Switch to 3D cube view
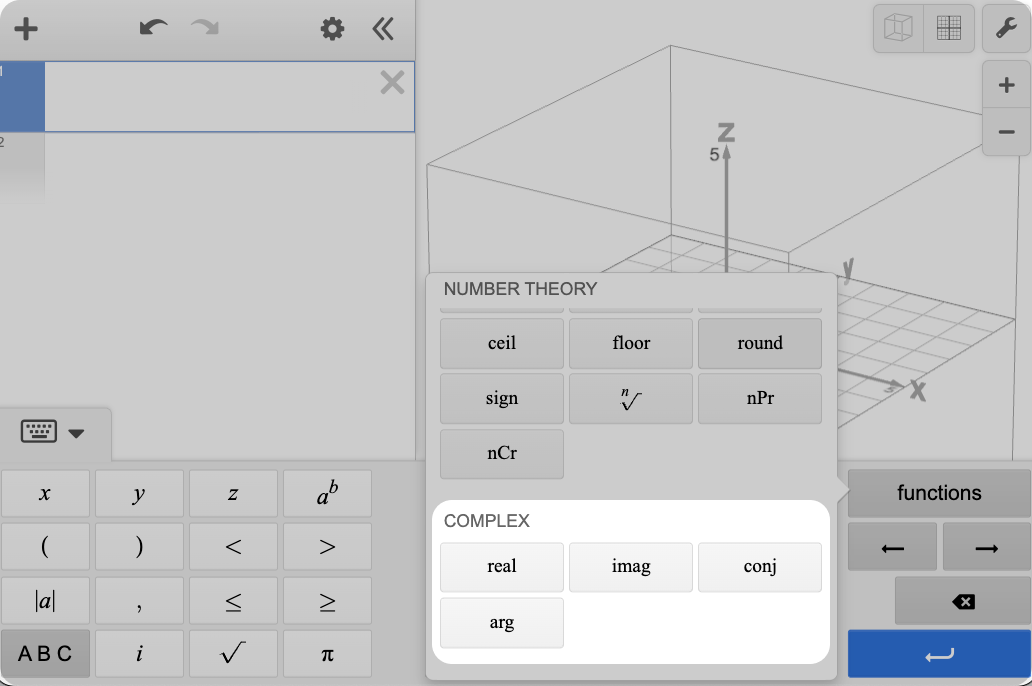This screenshot has height=686, width=1032. tap(898, 29)
